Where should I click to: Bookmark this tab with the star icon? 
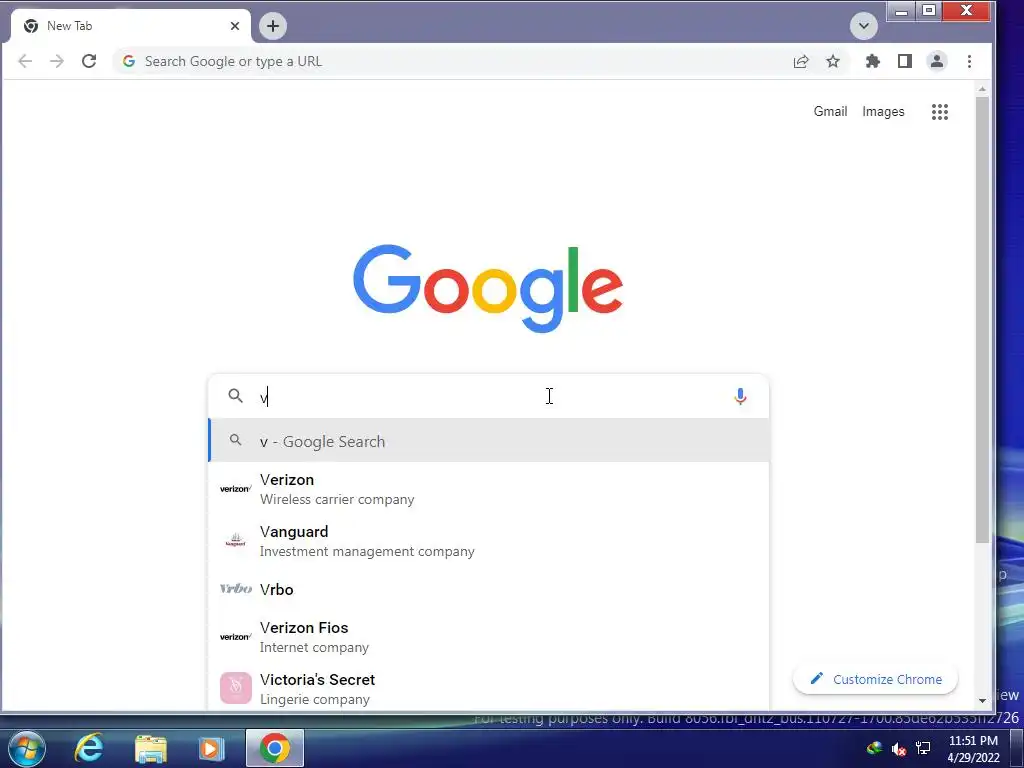tap(833, 61)
